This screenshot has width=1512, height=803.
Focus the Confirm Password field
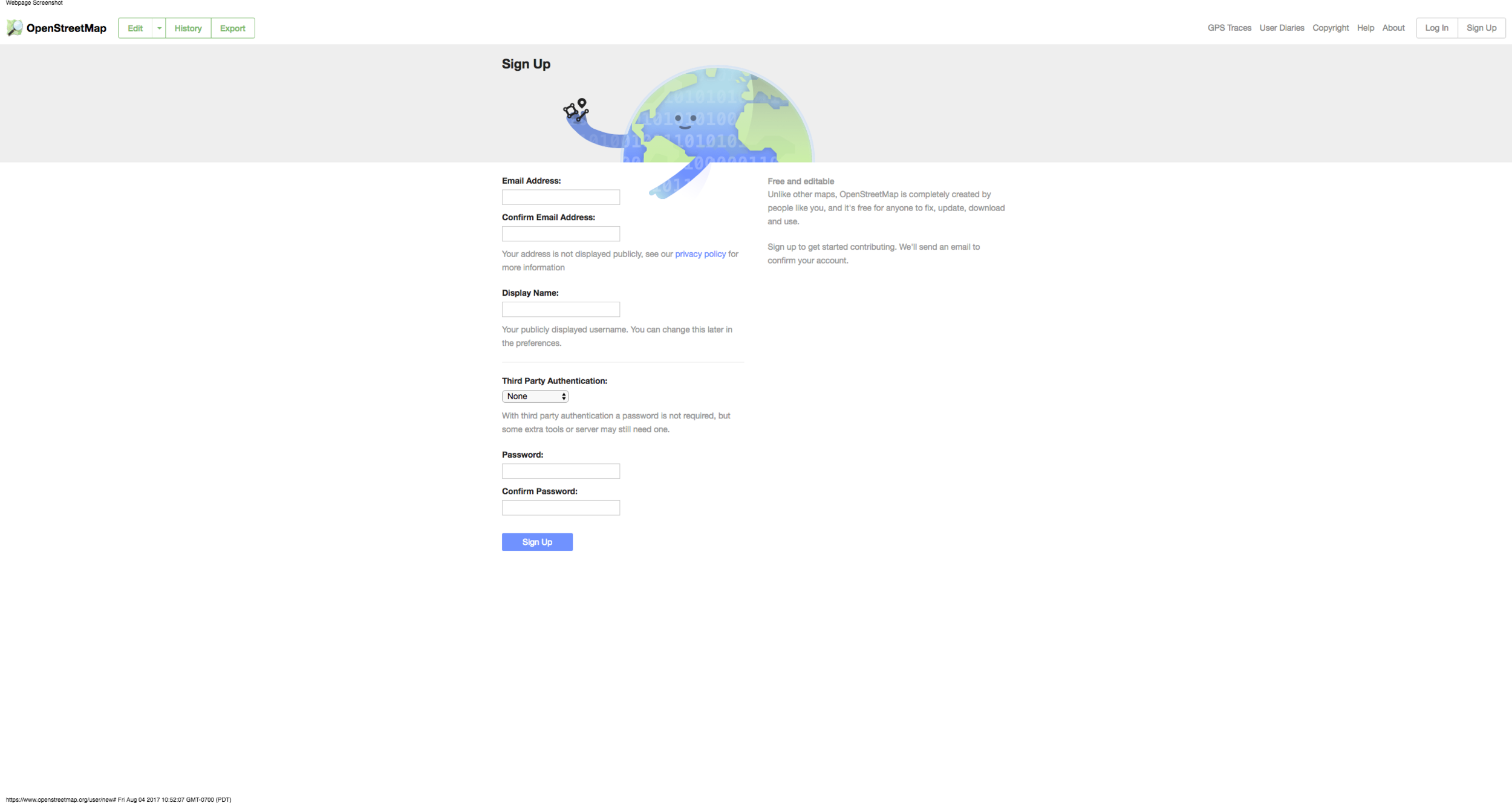pyautogui.click(x=561, y=508)
